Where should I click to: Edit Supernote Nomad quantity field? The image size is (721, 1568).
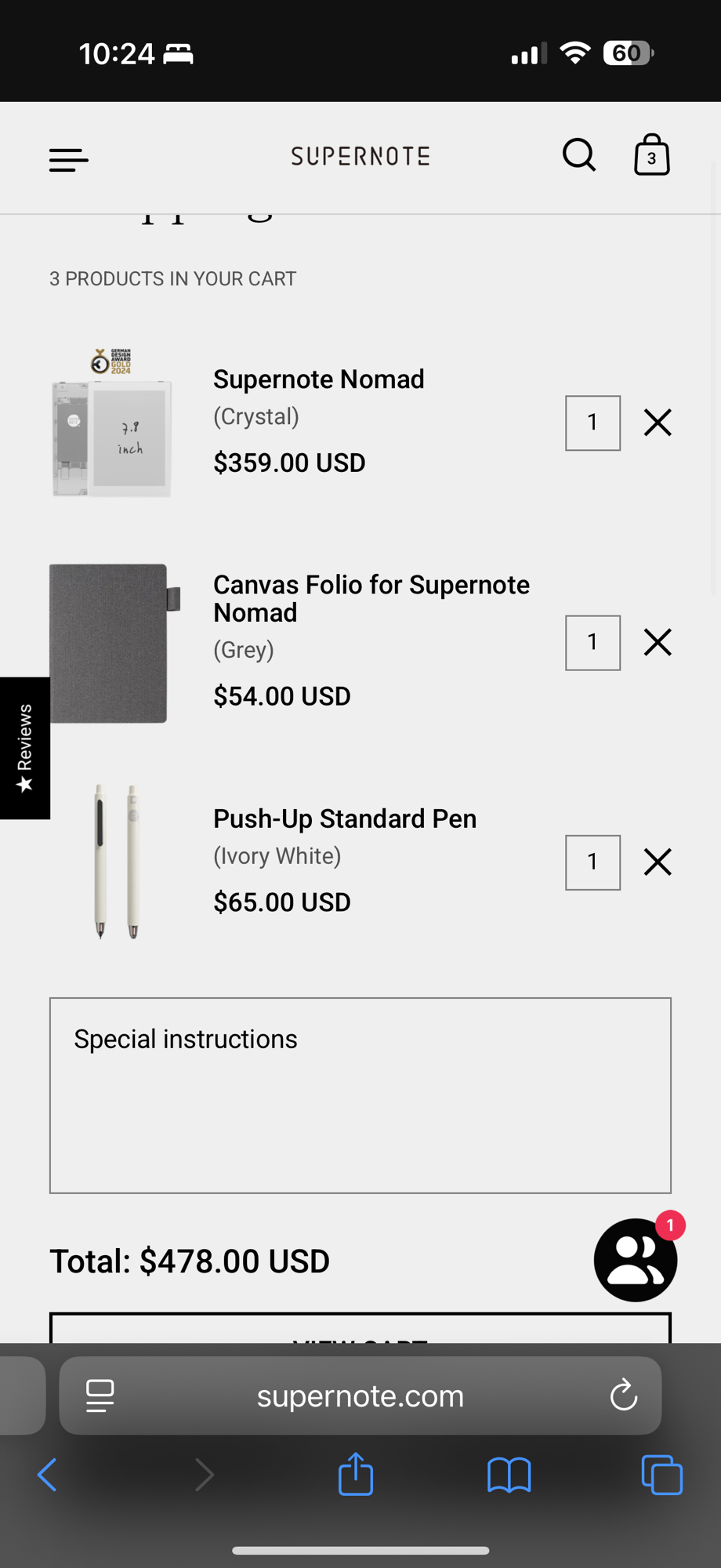click(592, 423)
